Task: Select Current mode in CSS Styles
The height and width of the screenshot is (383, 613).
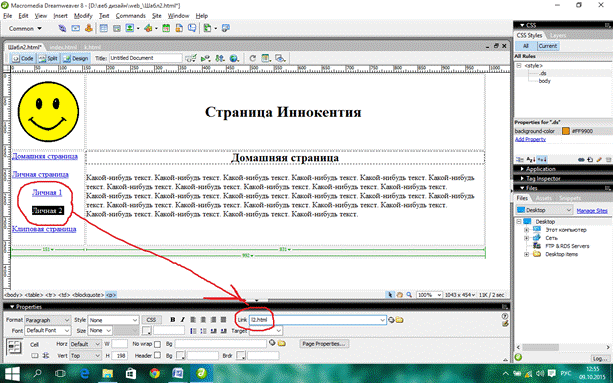Action: click(x=548, y=46)
